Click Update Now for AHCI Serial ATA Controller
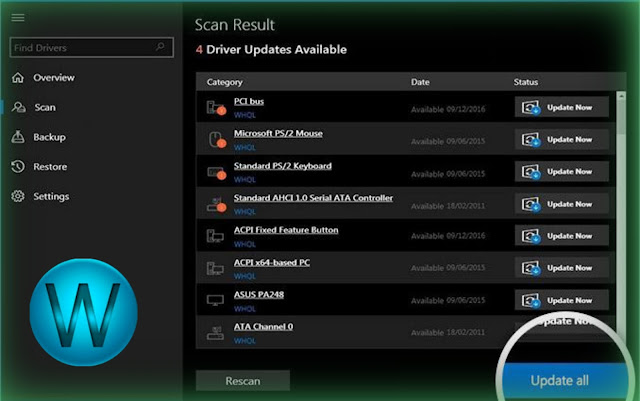Viewport: 640px width, 401px height. 562,204
